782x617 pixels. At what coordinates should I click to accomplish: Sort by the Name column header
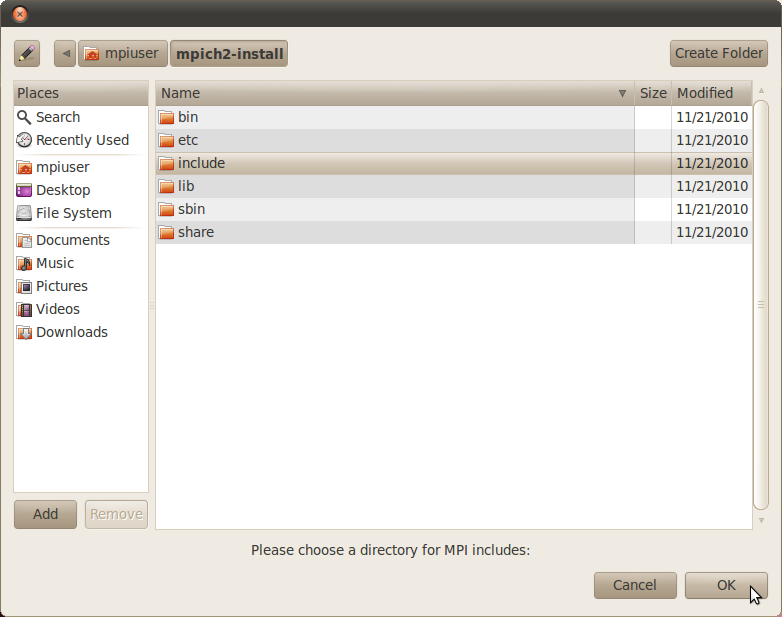394,93
